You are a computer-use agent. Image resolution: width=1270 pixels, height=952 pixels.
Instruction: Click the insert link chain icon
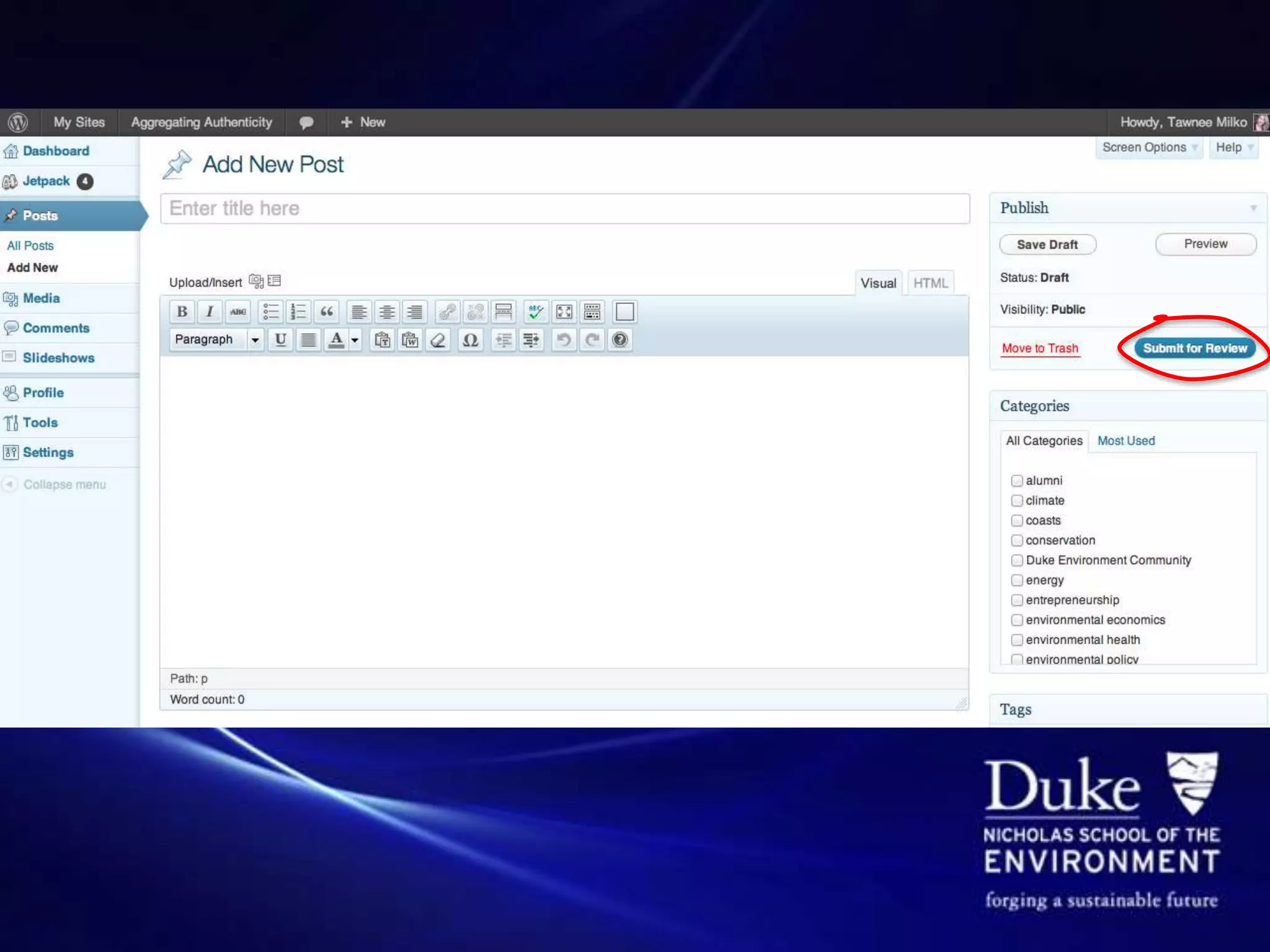pos(447,312)
